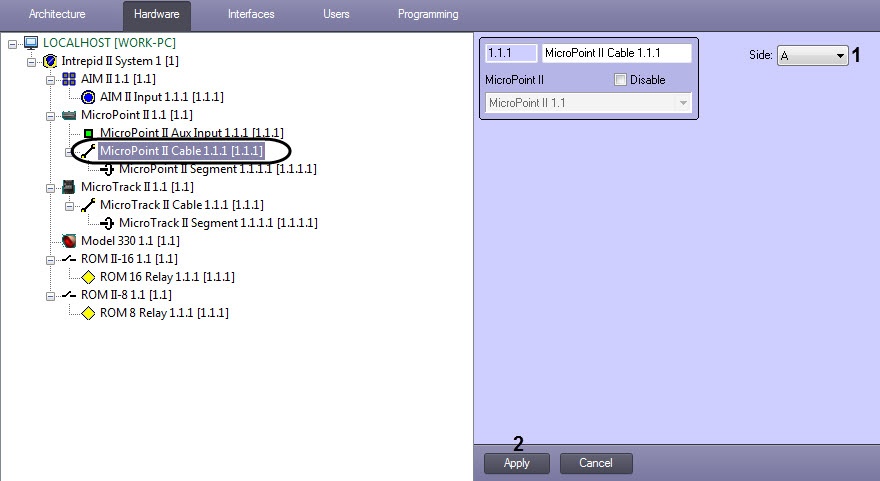Open the Users tab

pos(336,14)
